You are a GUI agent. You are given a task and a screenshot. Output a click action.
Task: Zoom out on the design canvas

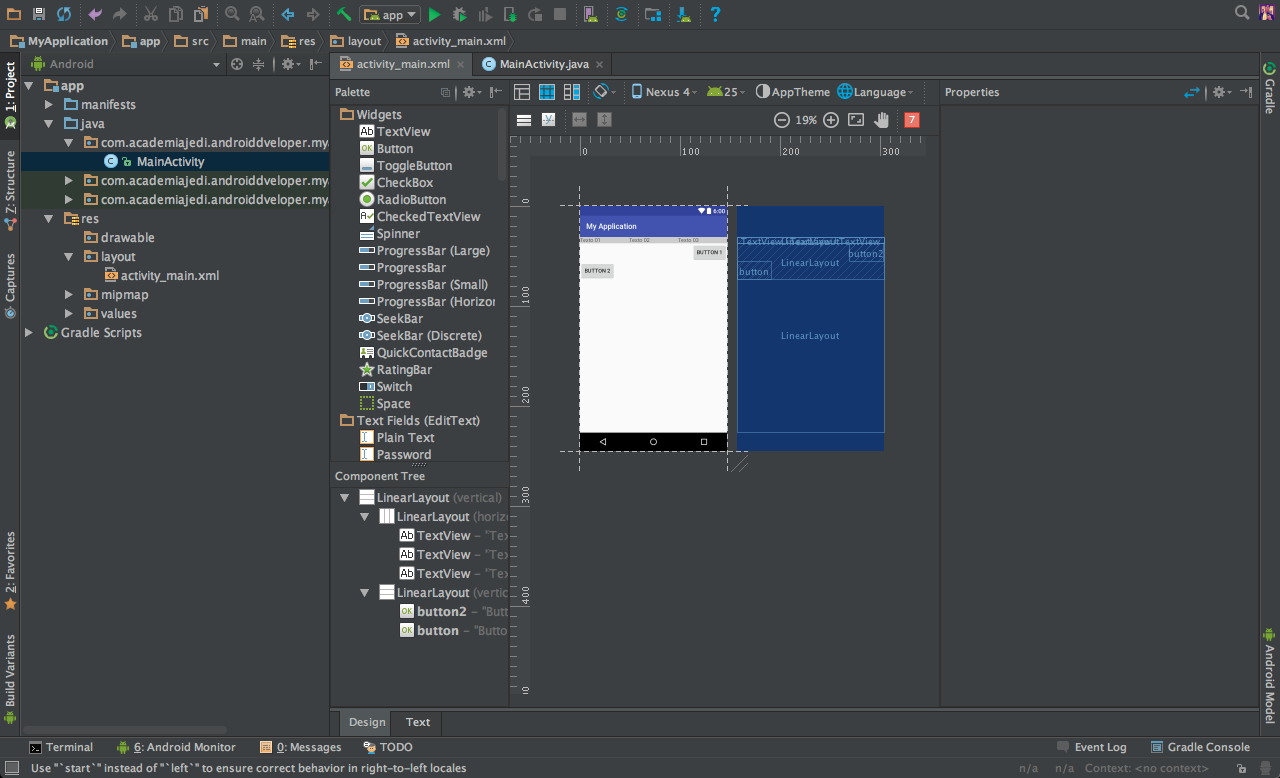[x=782, y=120]
